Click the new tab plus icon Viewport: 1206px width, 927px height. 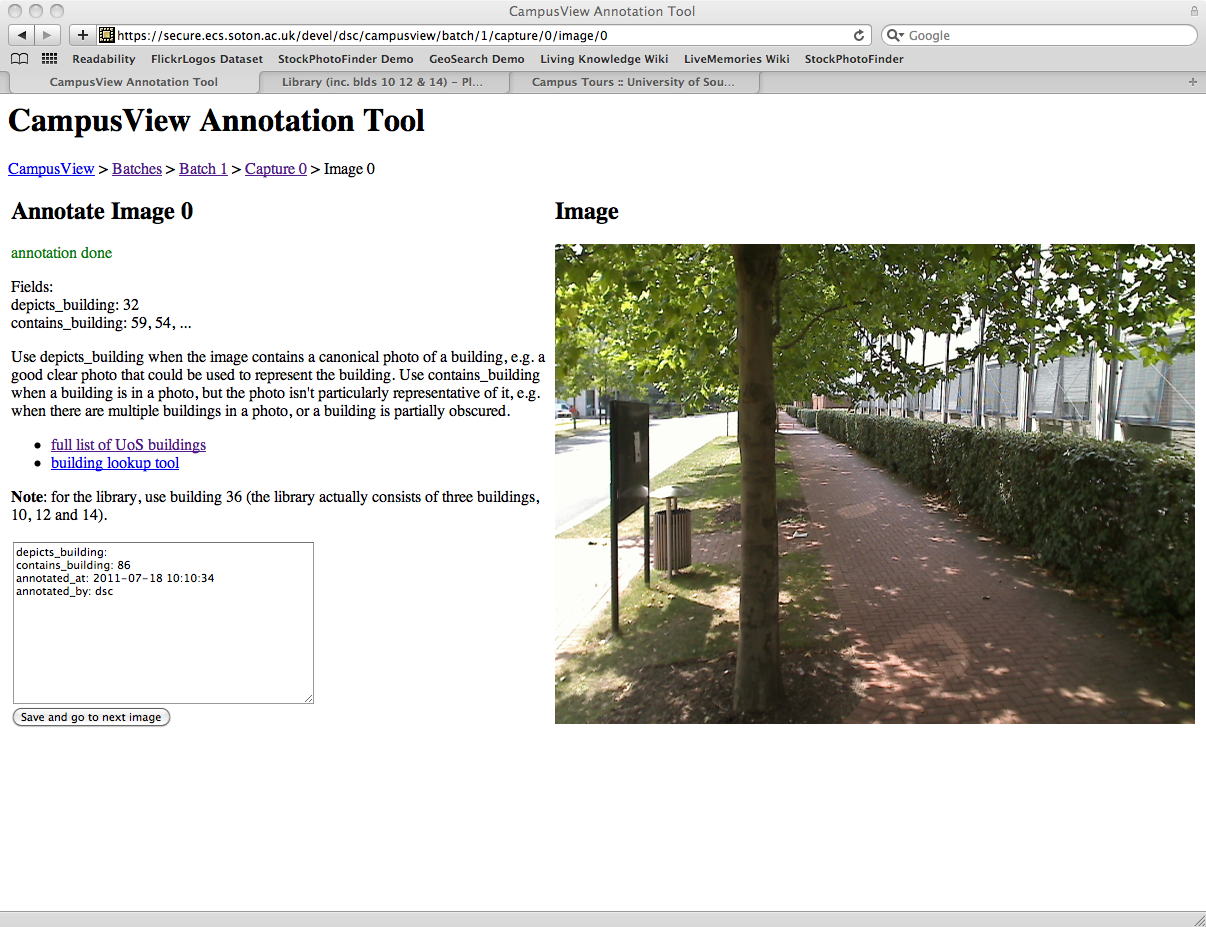[1192, 82]
